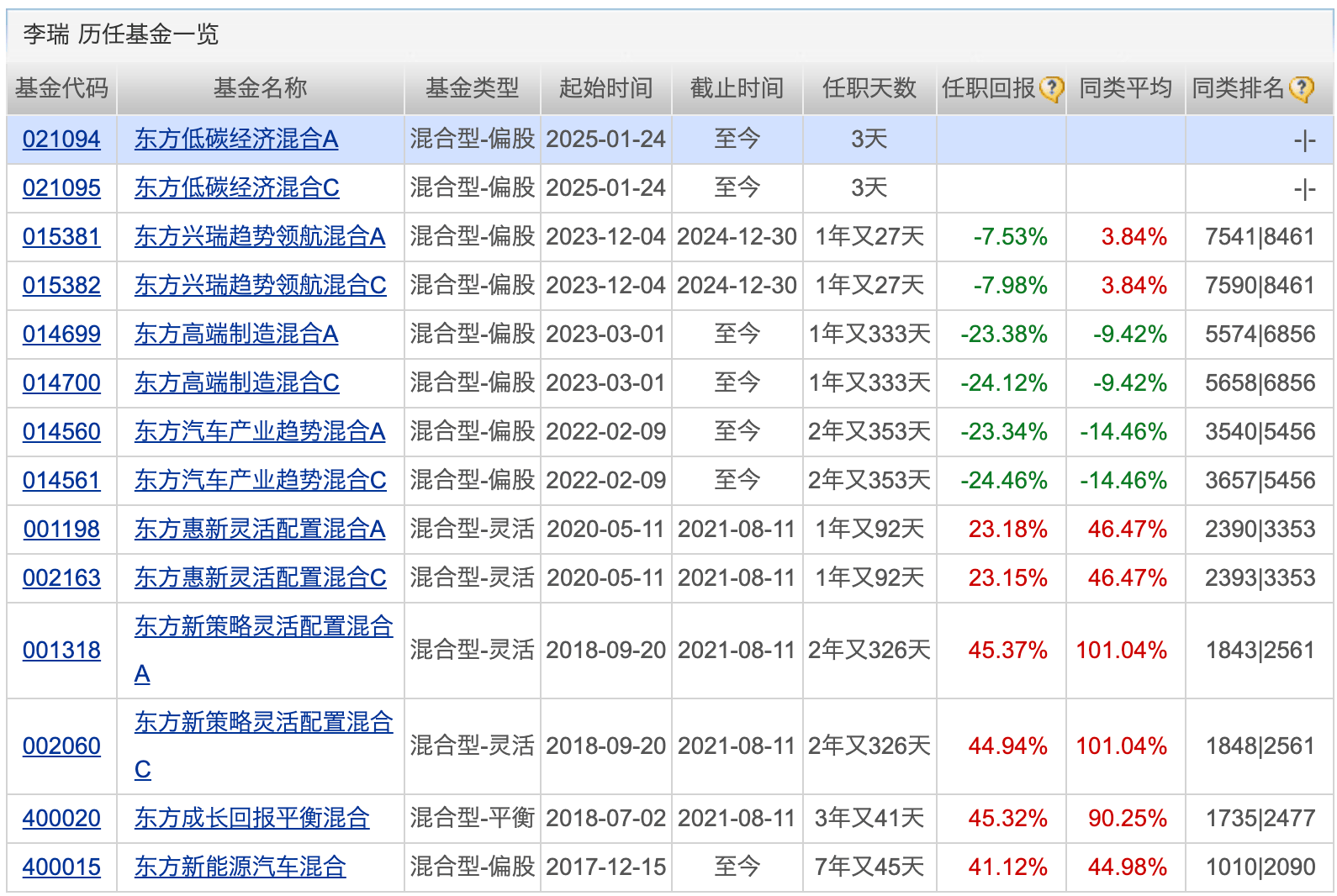Open 东方低碳经济混合C fund link
Viewport: 1337px width, 896px height.
(x=236, y=188)
